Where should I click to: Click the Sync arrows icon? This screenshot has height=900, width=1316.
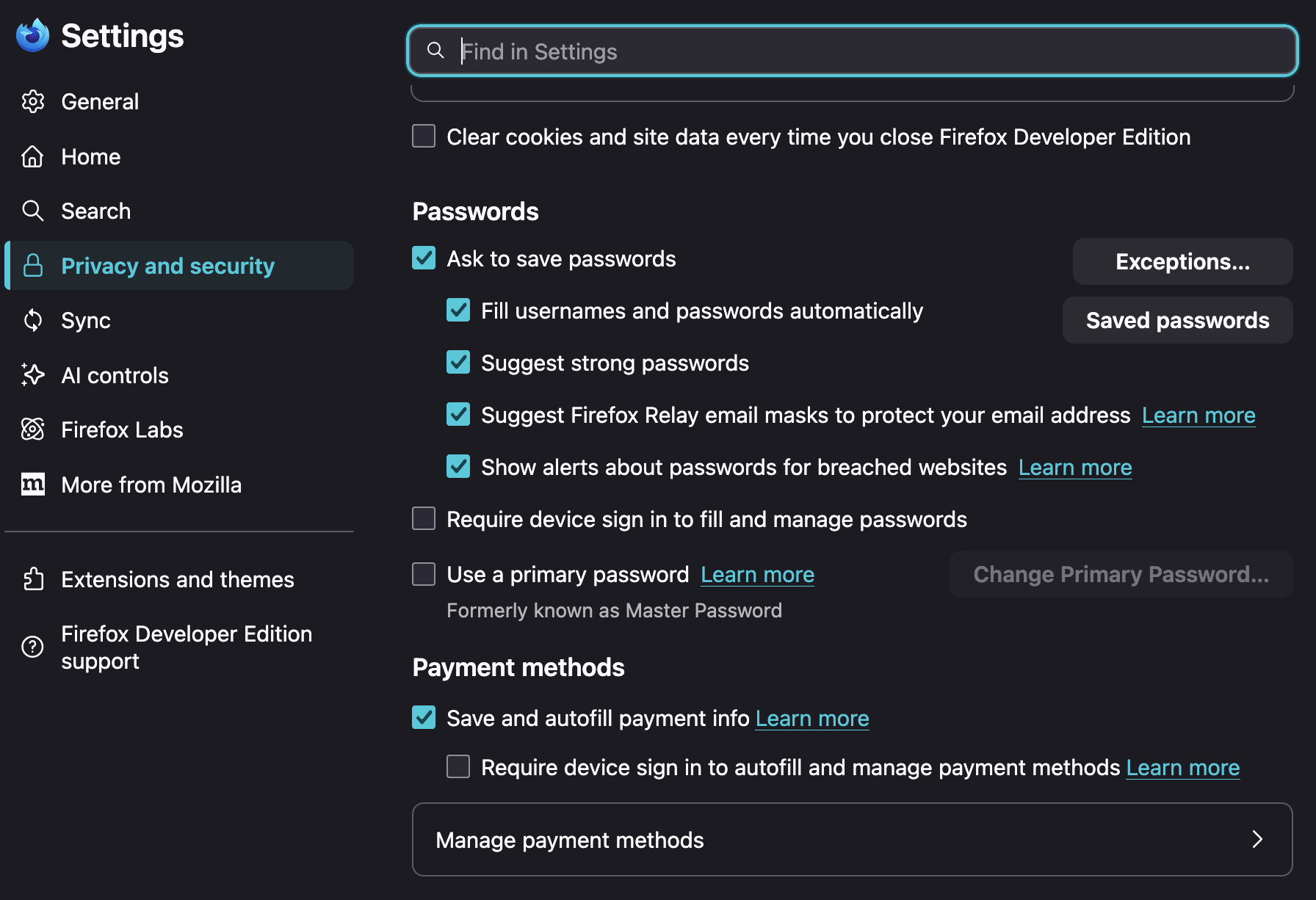click(x=33, y=320)
